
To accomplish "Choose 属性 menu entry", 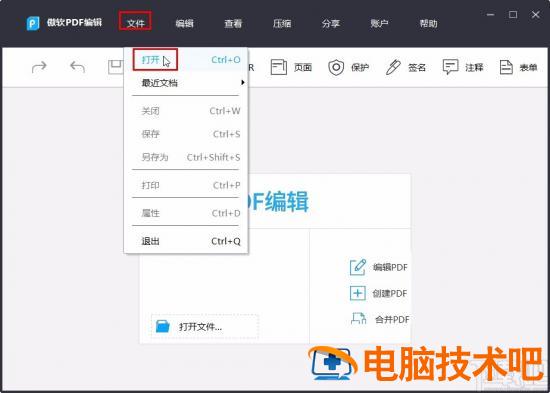I will click(186, 213).
